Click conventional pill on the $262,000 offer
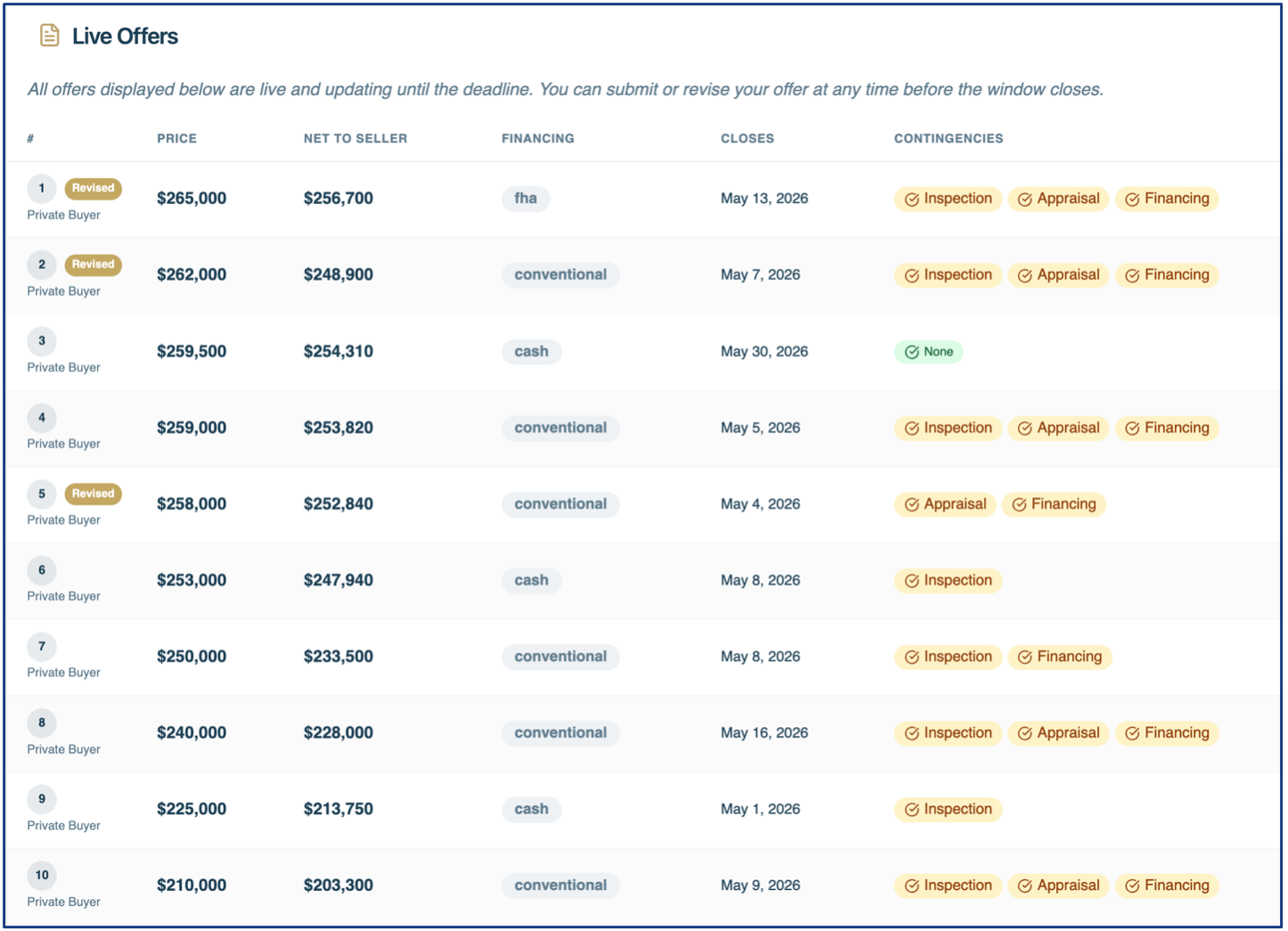The image size is (1288, 931). point(561,275)
